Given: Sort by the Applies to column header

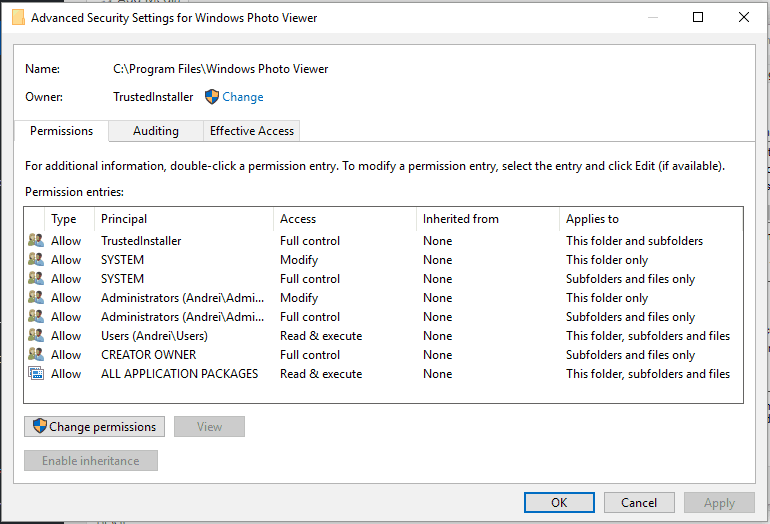Looking at the screenshot, I should (x=651, y=219).
